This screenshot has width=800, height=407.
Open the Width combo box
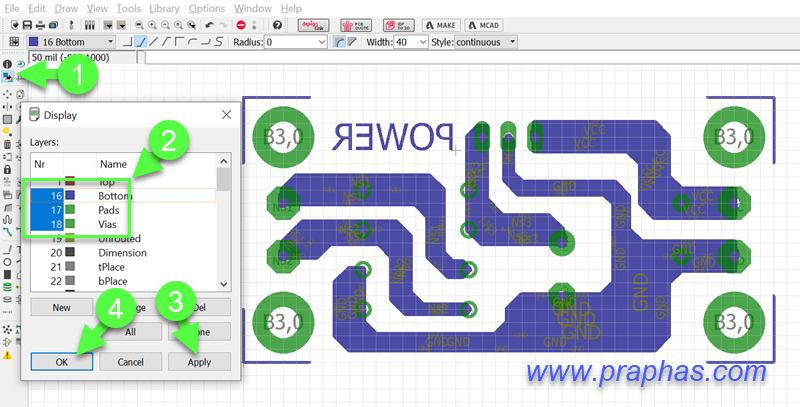click(x=411, y=42)
